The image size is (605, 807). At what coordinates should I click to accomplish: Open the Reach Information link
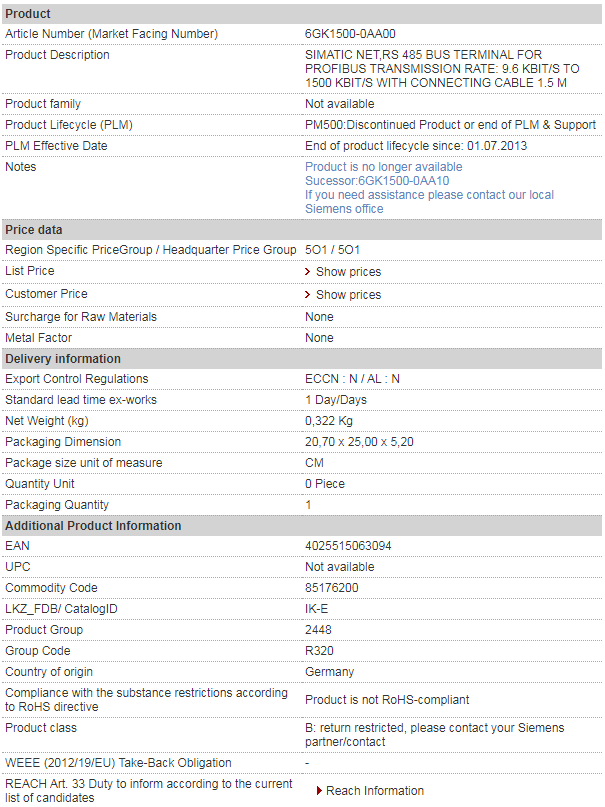(x=375, y=791)
